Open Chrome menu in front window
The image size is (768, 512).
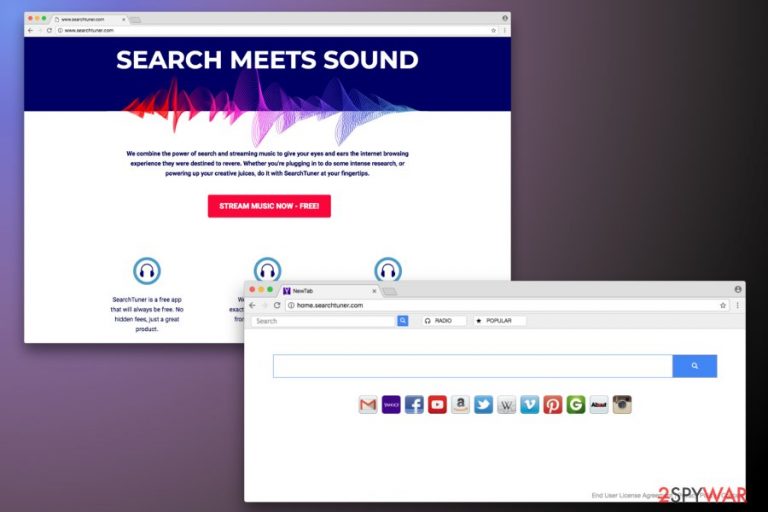tap(737, 305)
